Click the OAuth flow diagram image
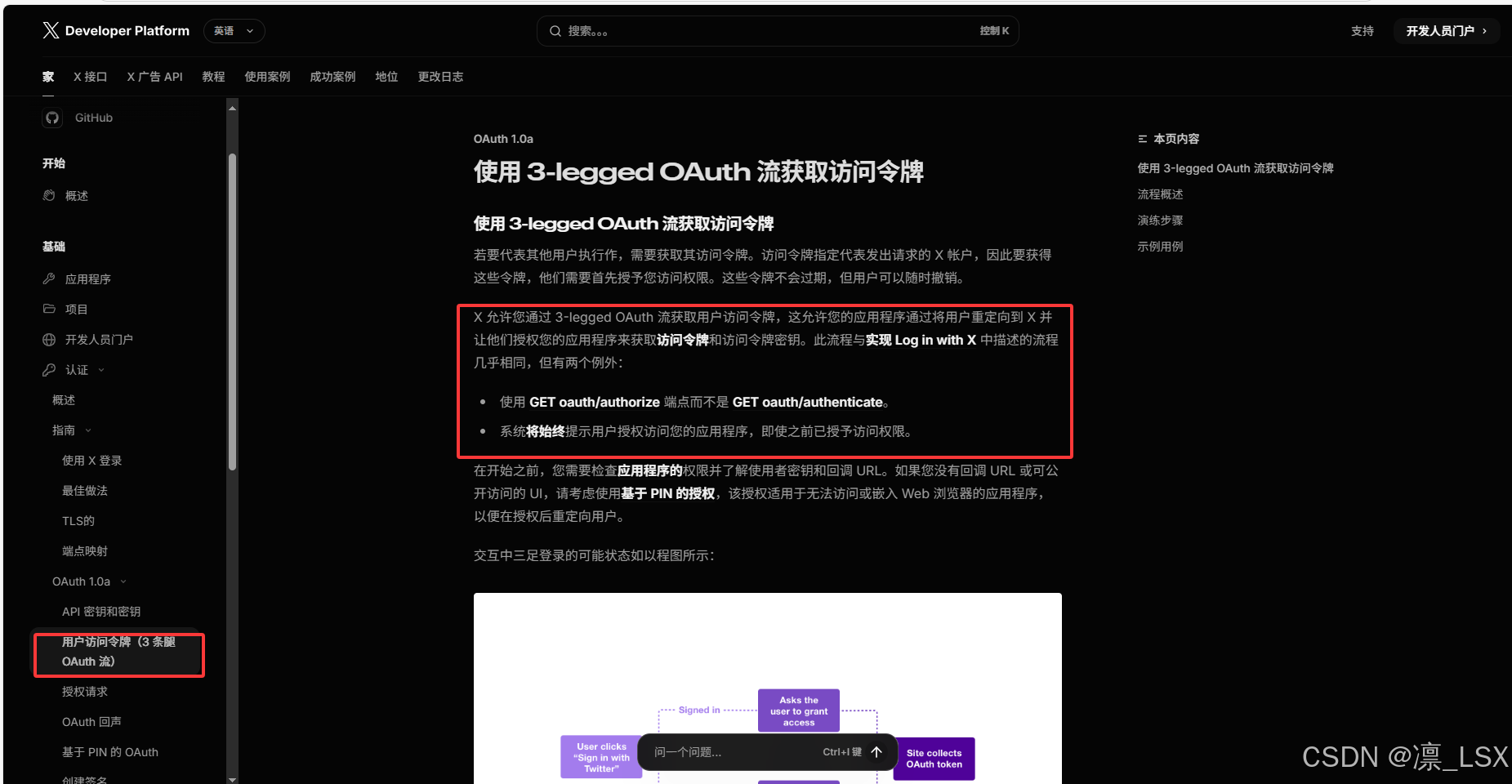 point(768,688)
